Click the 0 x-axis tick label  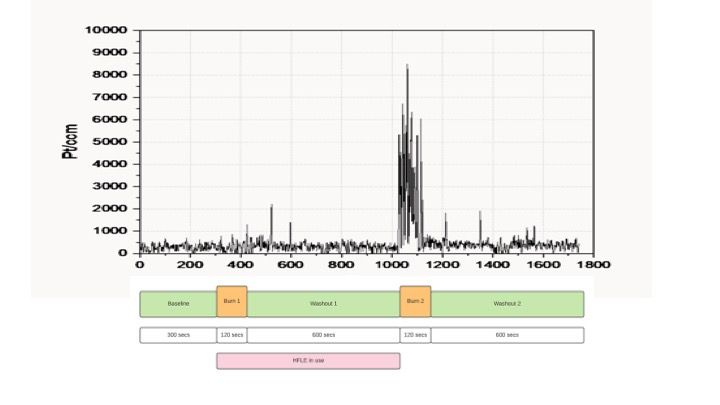tap(139, 265)
